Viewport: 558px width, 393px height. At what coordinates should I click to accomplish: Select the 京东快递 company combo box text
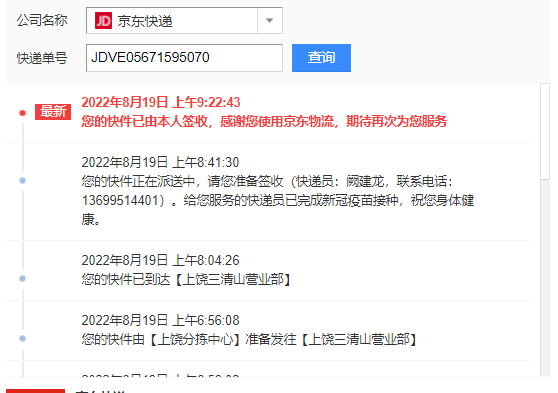[145, 21]
